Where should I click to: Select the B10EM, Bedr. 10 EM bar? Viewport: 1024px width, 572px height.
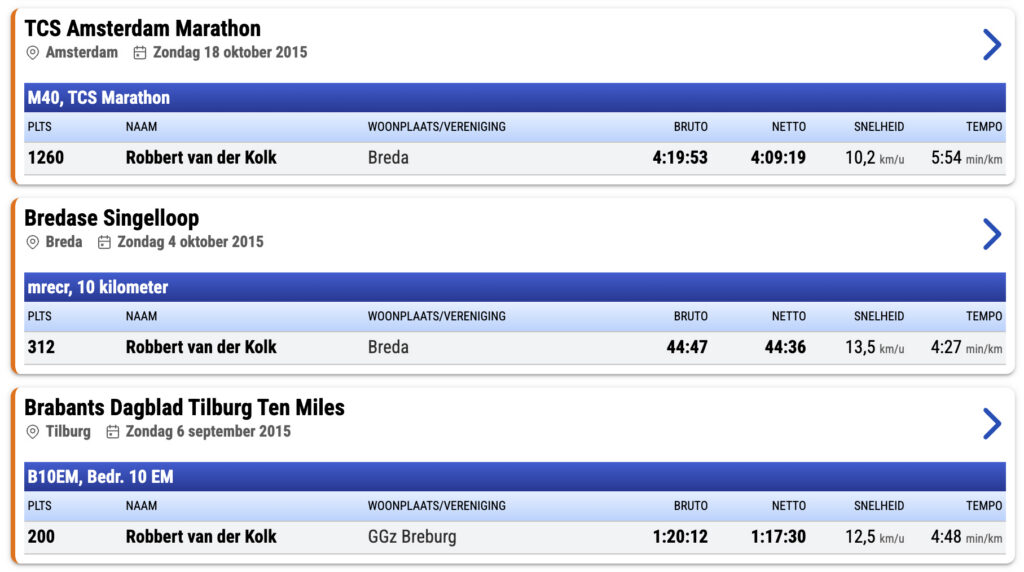[515, 476]
